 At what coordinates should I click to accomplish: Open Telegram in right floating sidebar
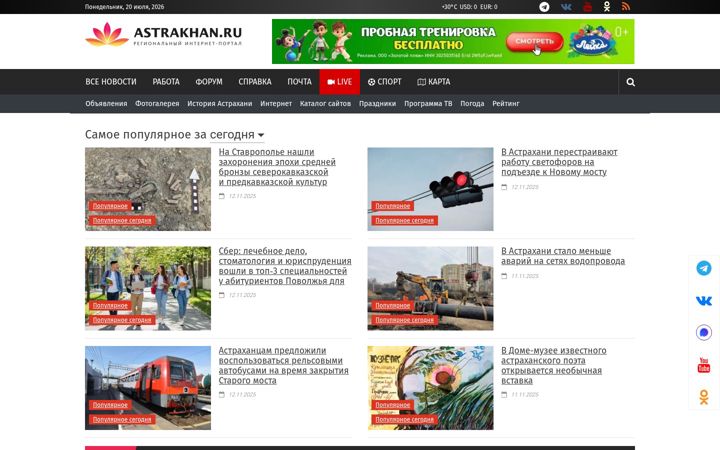(703, 268)
